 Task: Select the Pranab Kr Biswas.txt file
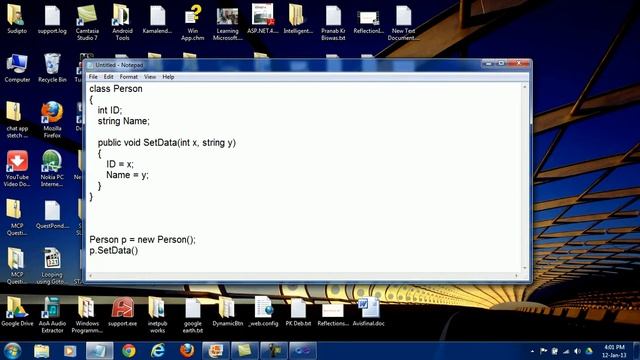(x=333, y=22)
